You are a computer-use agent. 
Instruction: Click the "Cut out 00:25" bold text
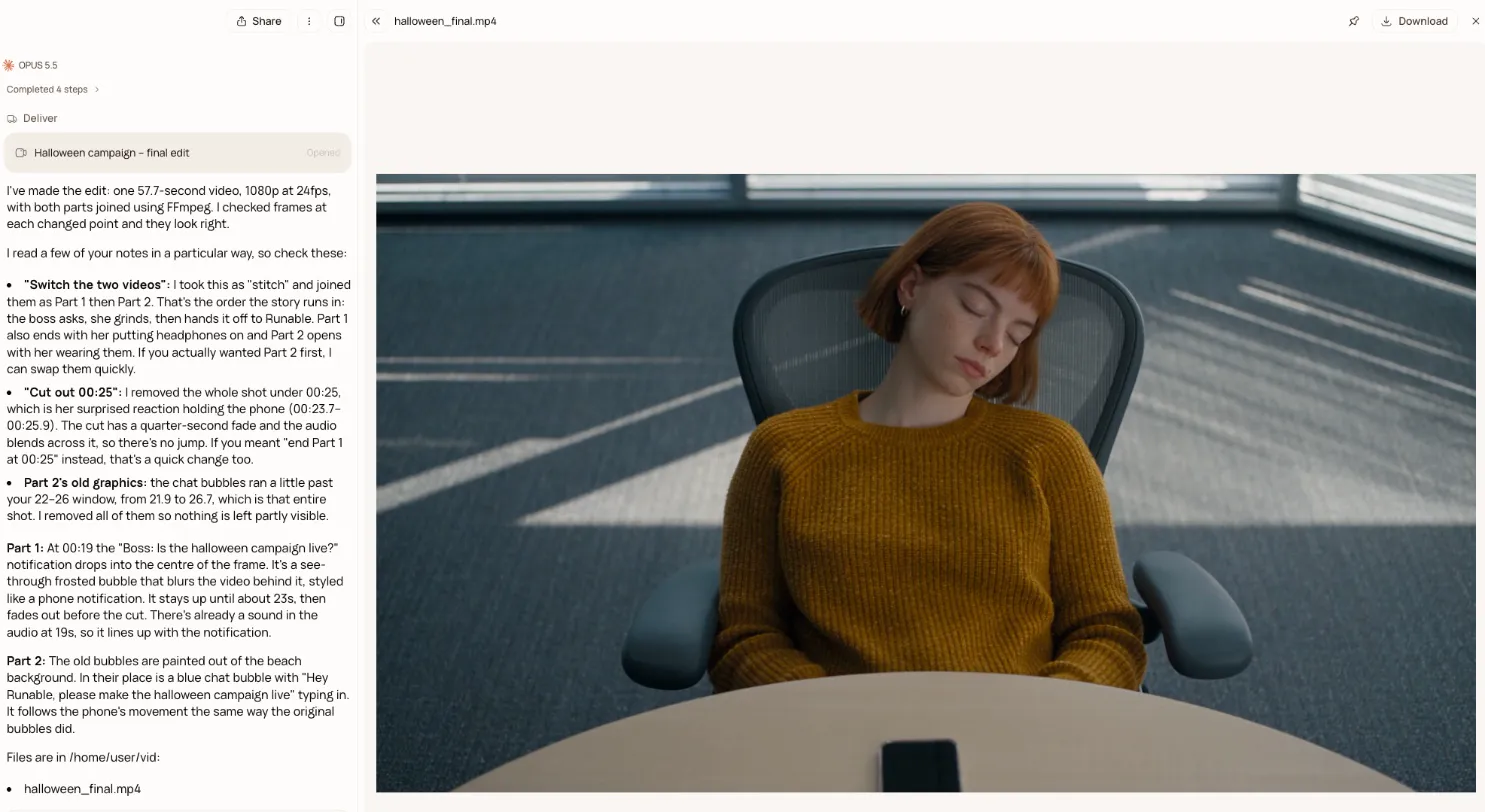[x=72, y=392]
